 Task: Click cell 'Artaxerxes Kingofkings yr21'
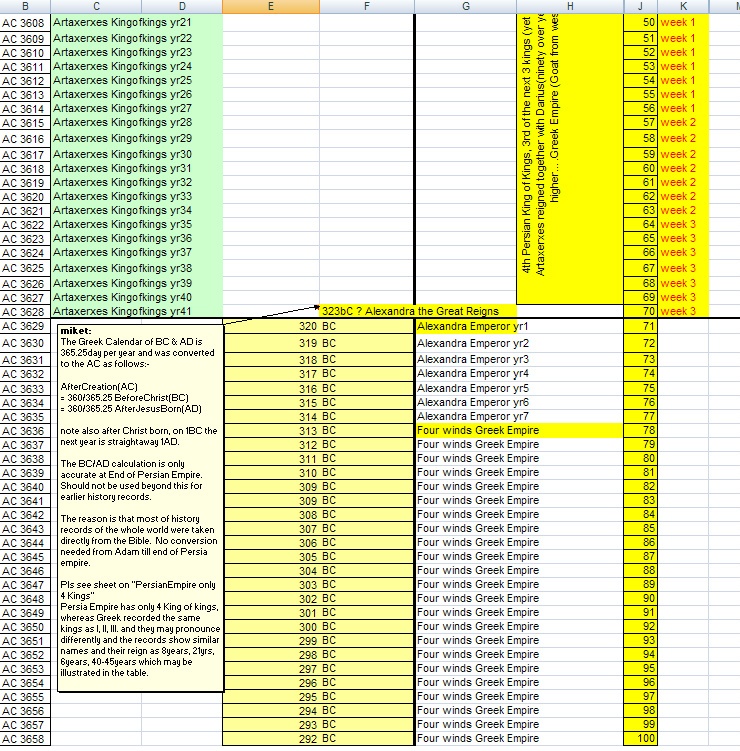(137, 23)
